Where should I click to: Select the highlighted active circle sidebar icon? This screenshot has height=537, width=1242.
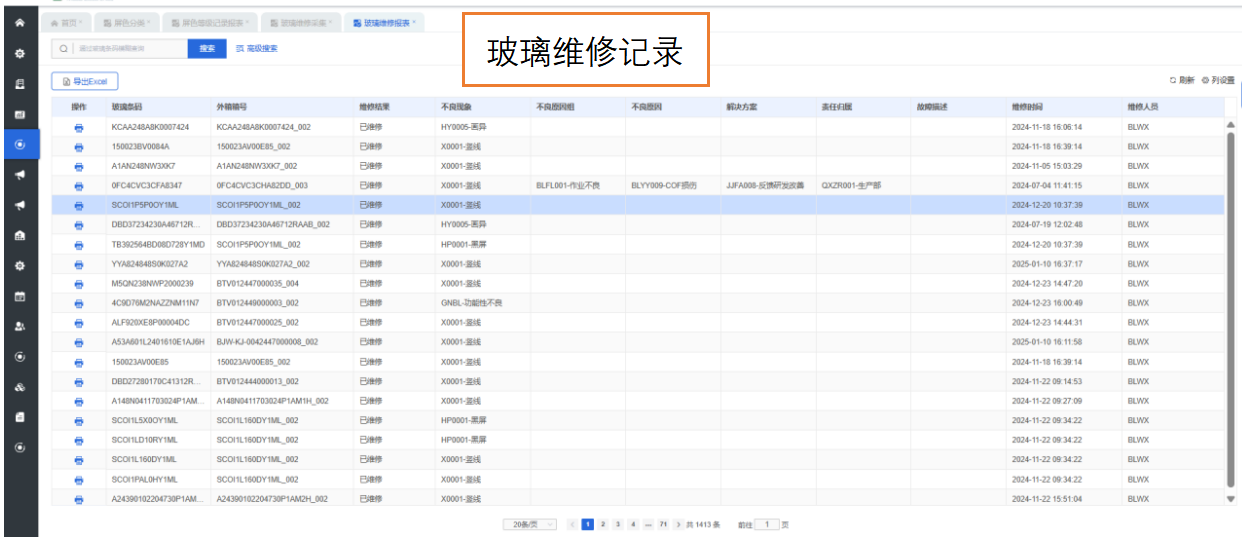(19, 145)
